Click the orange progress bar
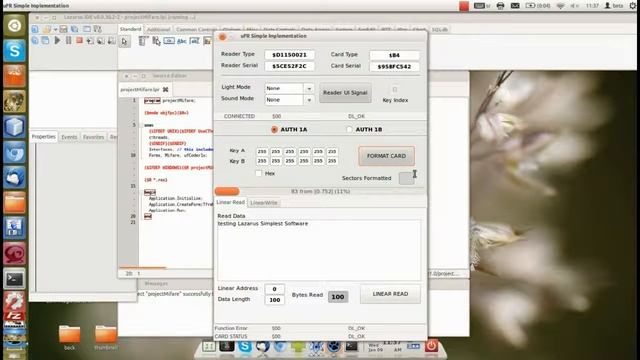The width and height of the screenshot is (640, 360). (227, 191)
